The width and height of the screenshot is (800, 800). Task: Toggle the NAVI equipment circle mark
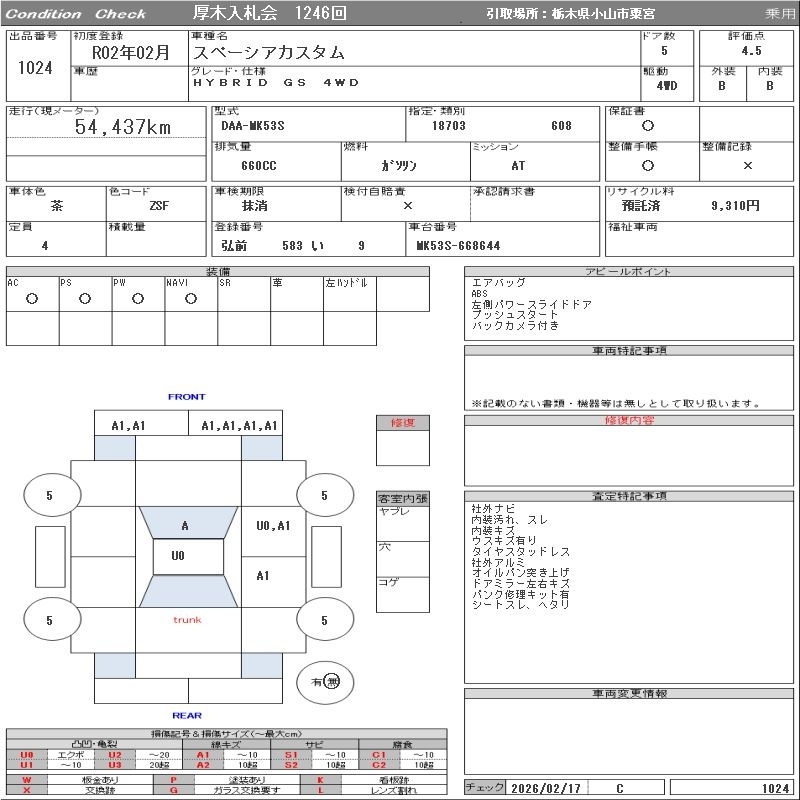click(x=190, y=298)
